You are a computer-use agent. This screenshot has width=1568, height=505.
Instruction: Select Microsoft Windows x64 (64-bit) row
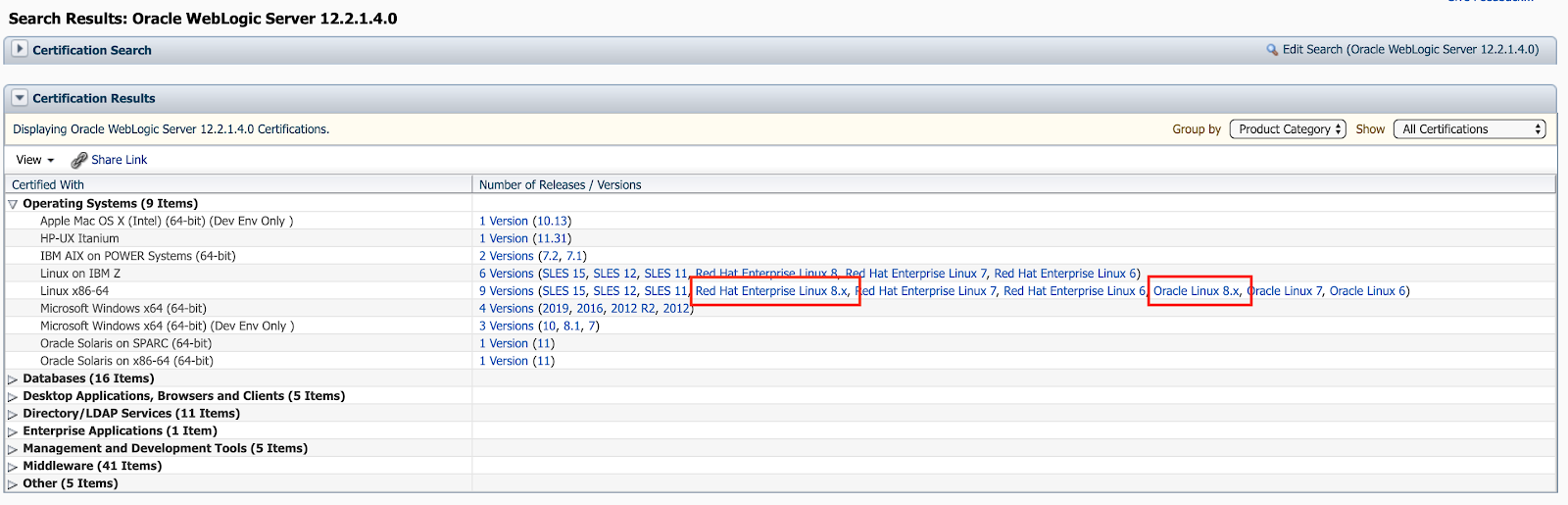(x=123, y=309)
